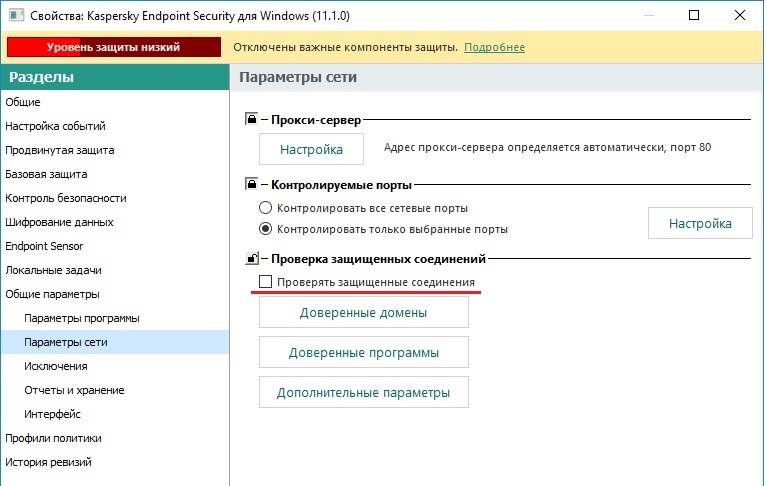Open the Продвинутая защита section
767x486 pixels.
[59, 150]
